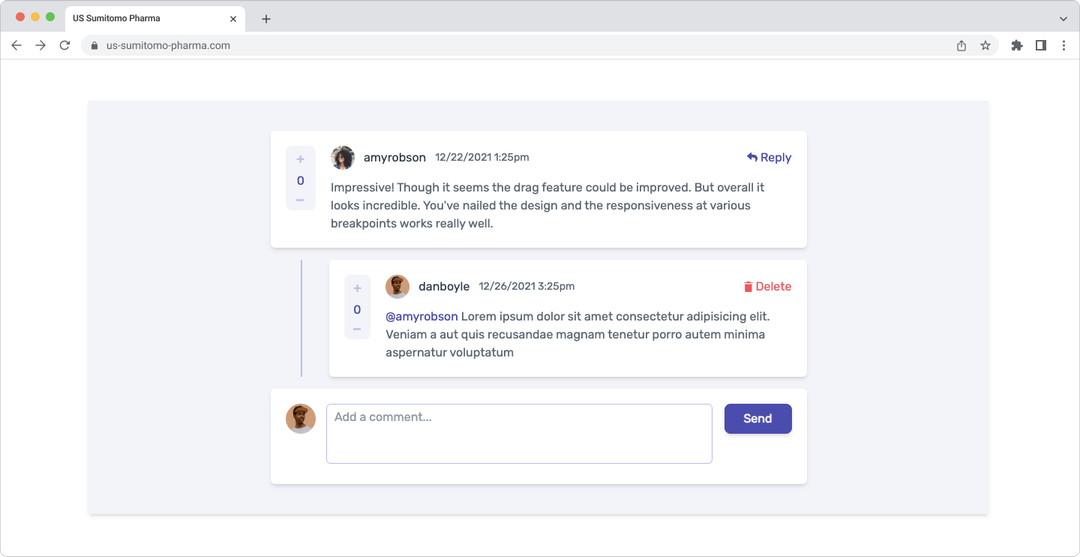Downvote amyrobson's comment with minus icon

[x=300, y=200]
